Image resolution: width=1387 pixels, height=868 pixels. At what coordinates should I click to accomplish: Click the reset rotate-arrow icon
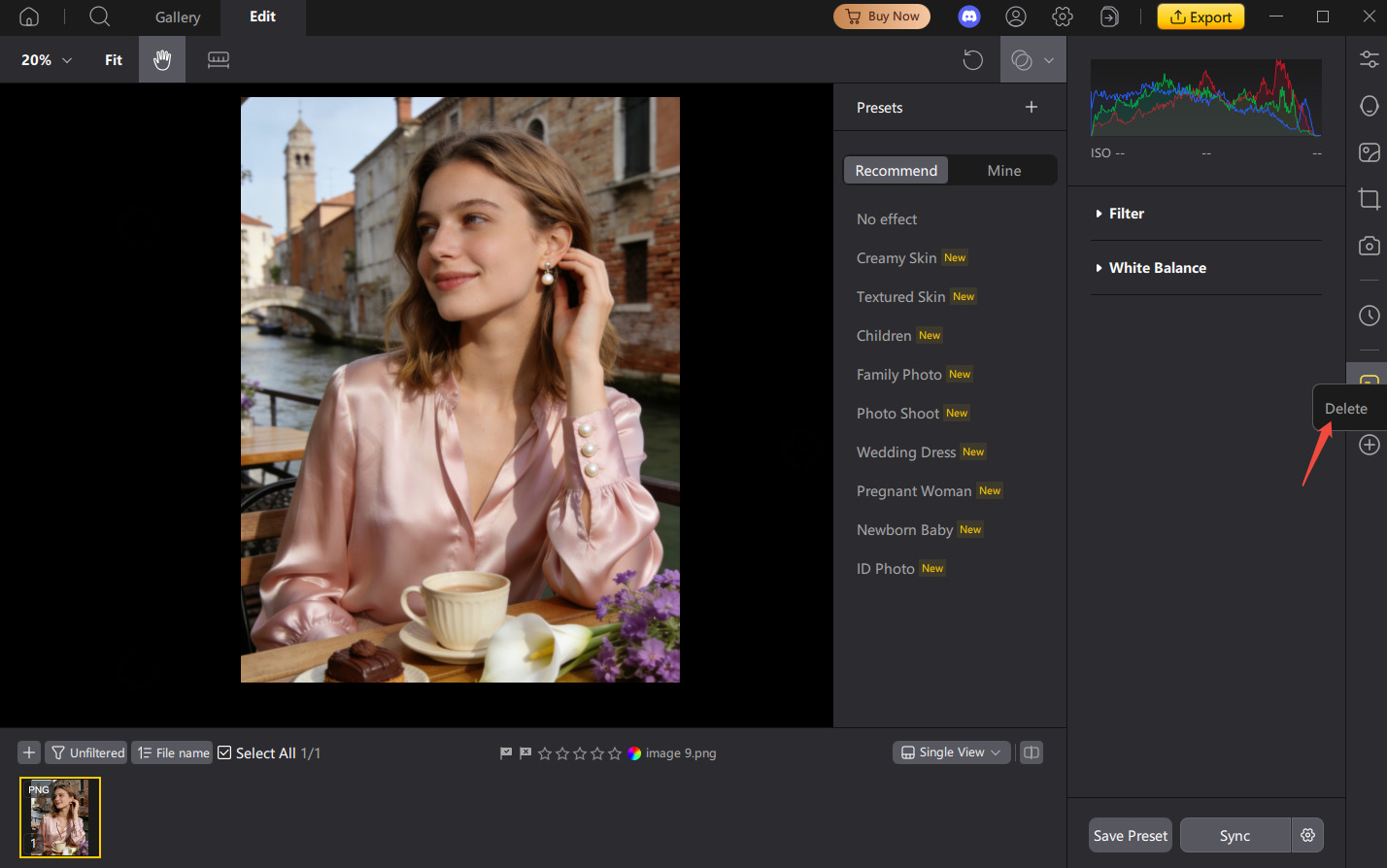tap(972, 60)
